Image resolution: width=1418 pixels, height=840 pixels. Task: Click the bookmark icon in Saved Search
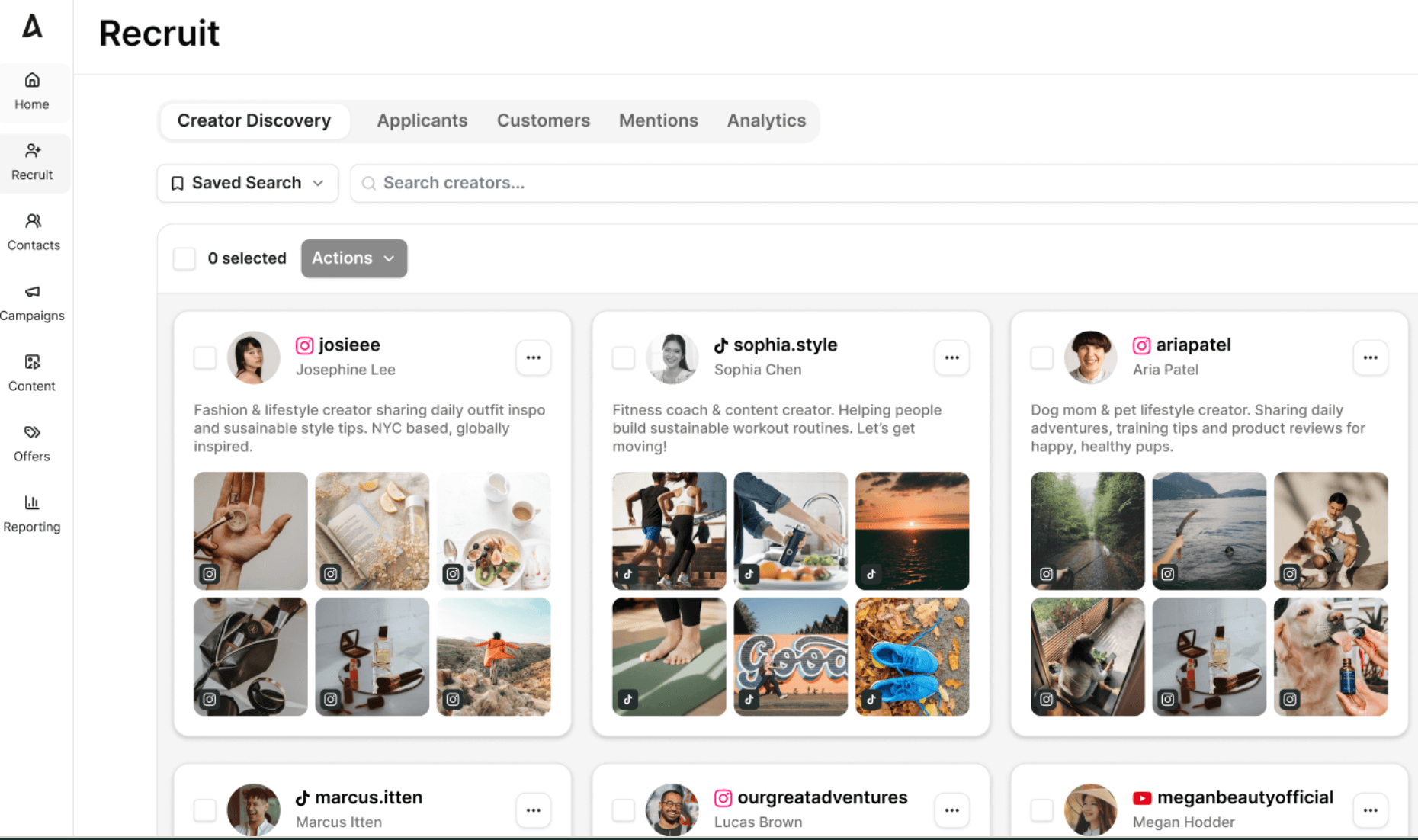pyautogui.click(x=178, y=183)
